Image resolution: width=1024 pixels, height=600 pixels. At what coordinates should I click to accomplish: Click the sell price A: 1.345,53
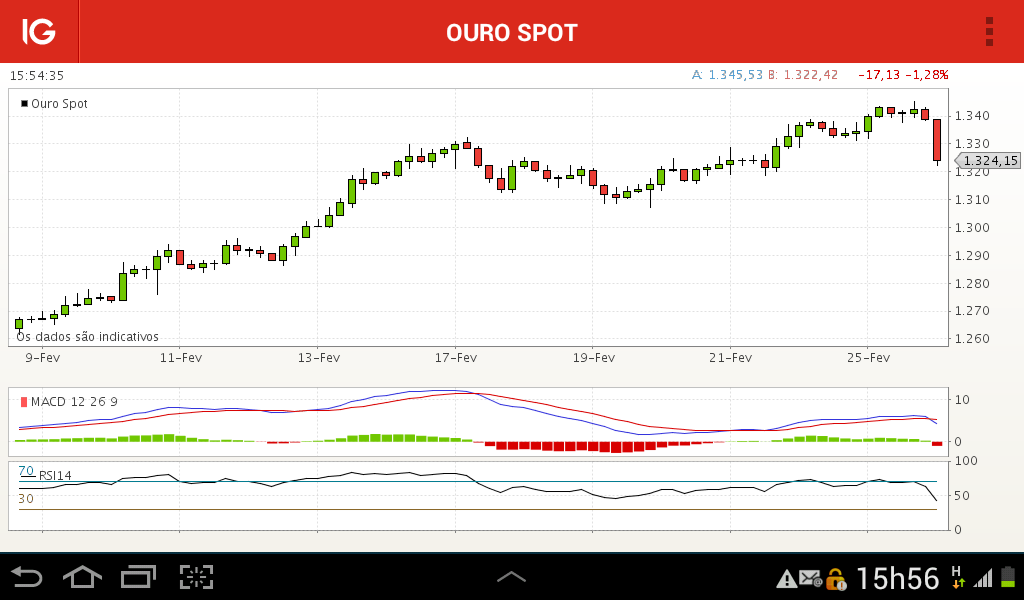(x=727, y=75)
